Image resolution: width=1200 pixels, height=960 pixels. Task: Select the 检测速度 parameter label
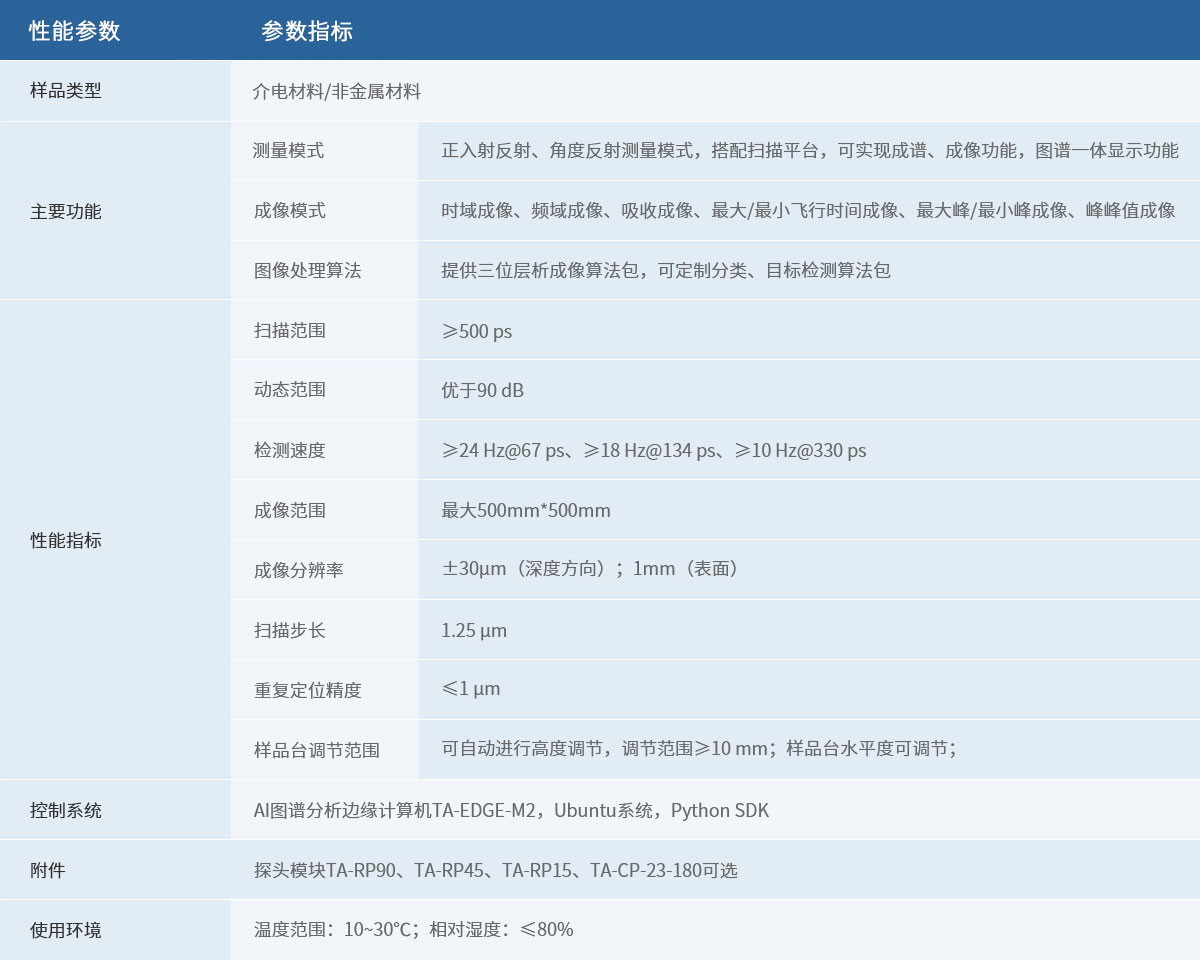(x=289, y=450)
